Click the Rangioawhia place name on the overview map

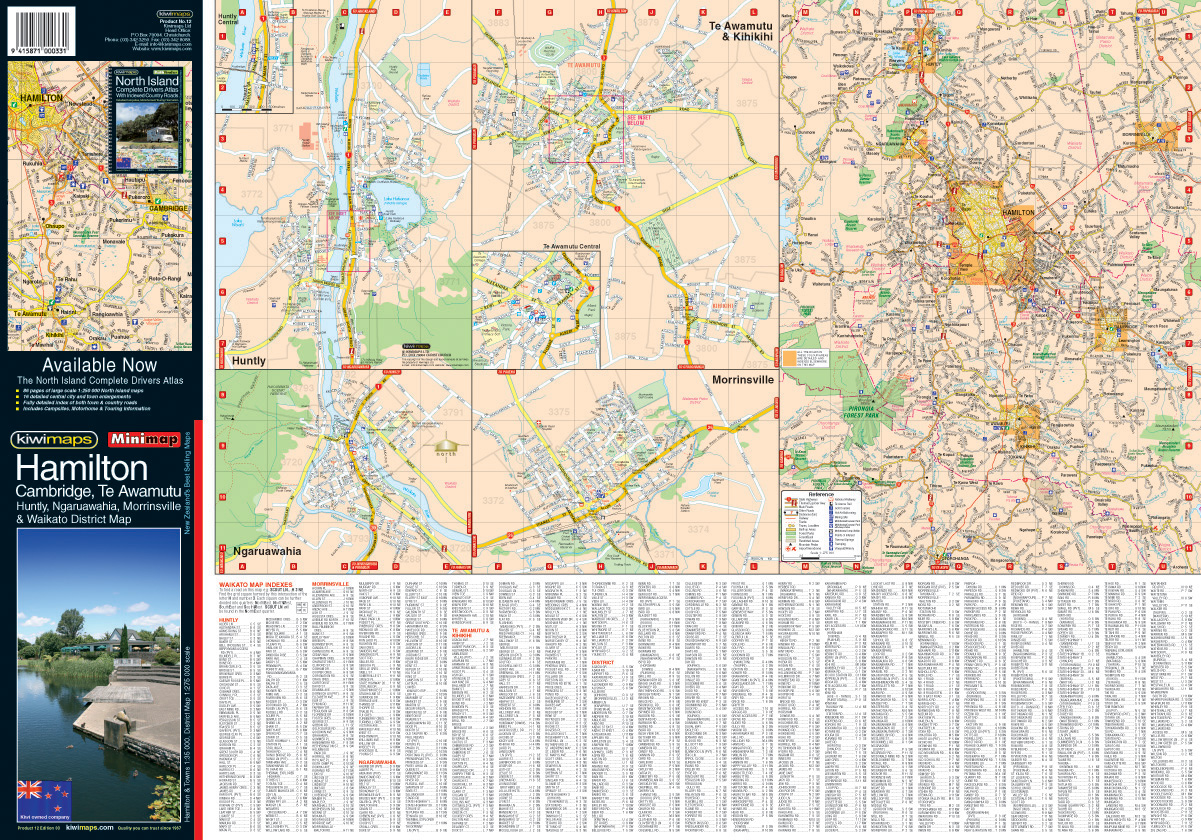[x=109, y=313]
